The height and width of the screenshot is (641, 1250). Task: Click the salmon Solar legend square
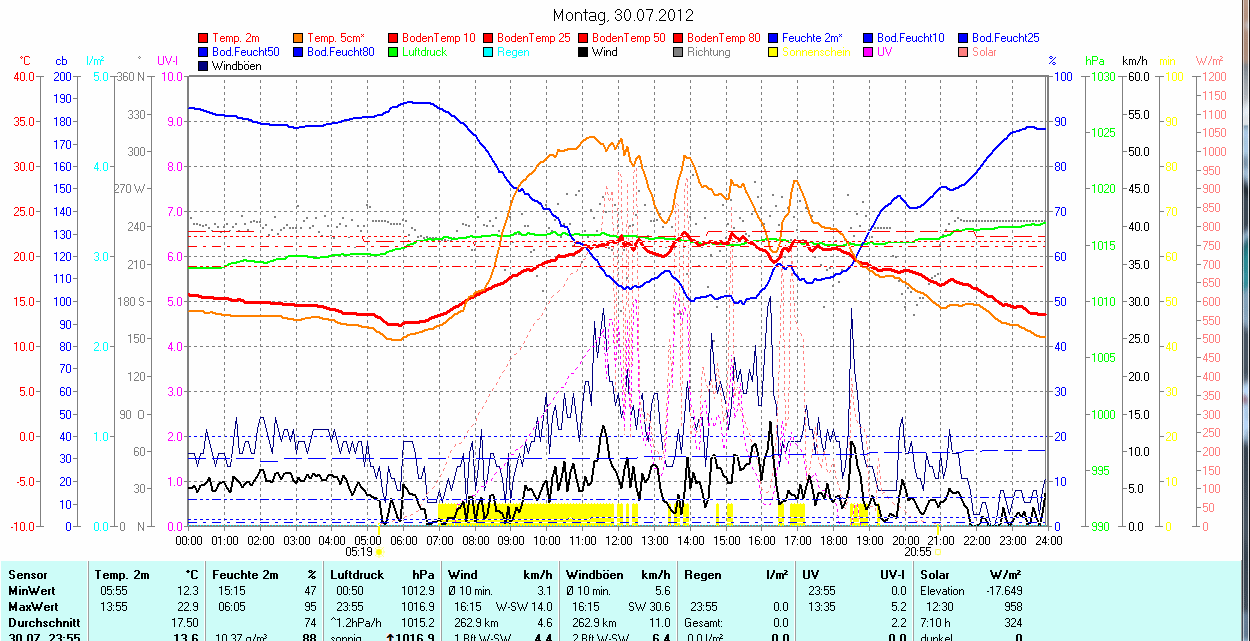coord(964,52)
